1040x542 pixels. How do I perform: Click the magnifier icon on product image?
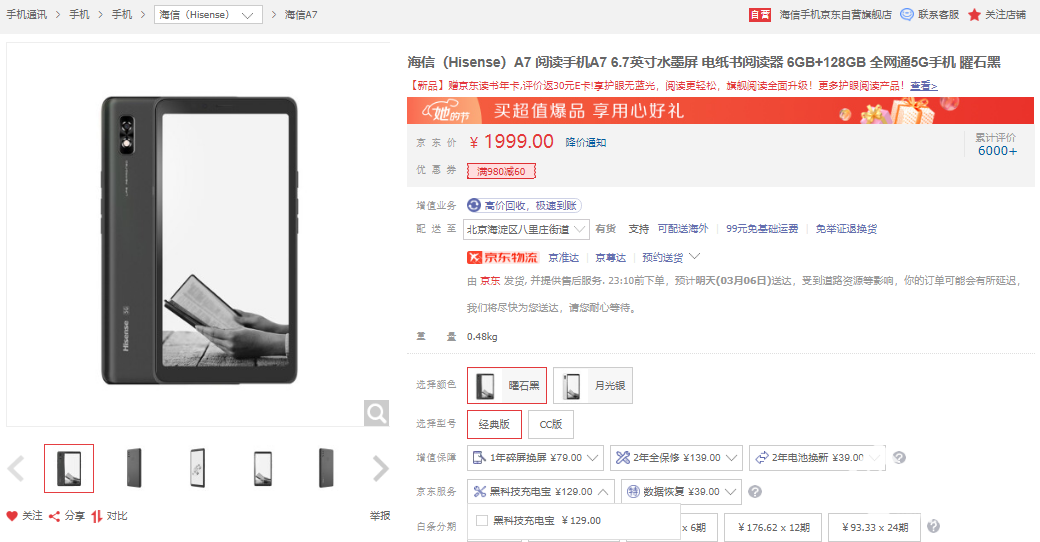(376, 413)
